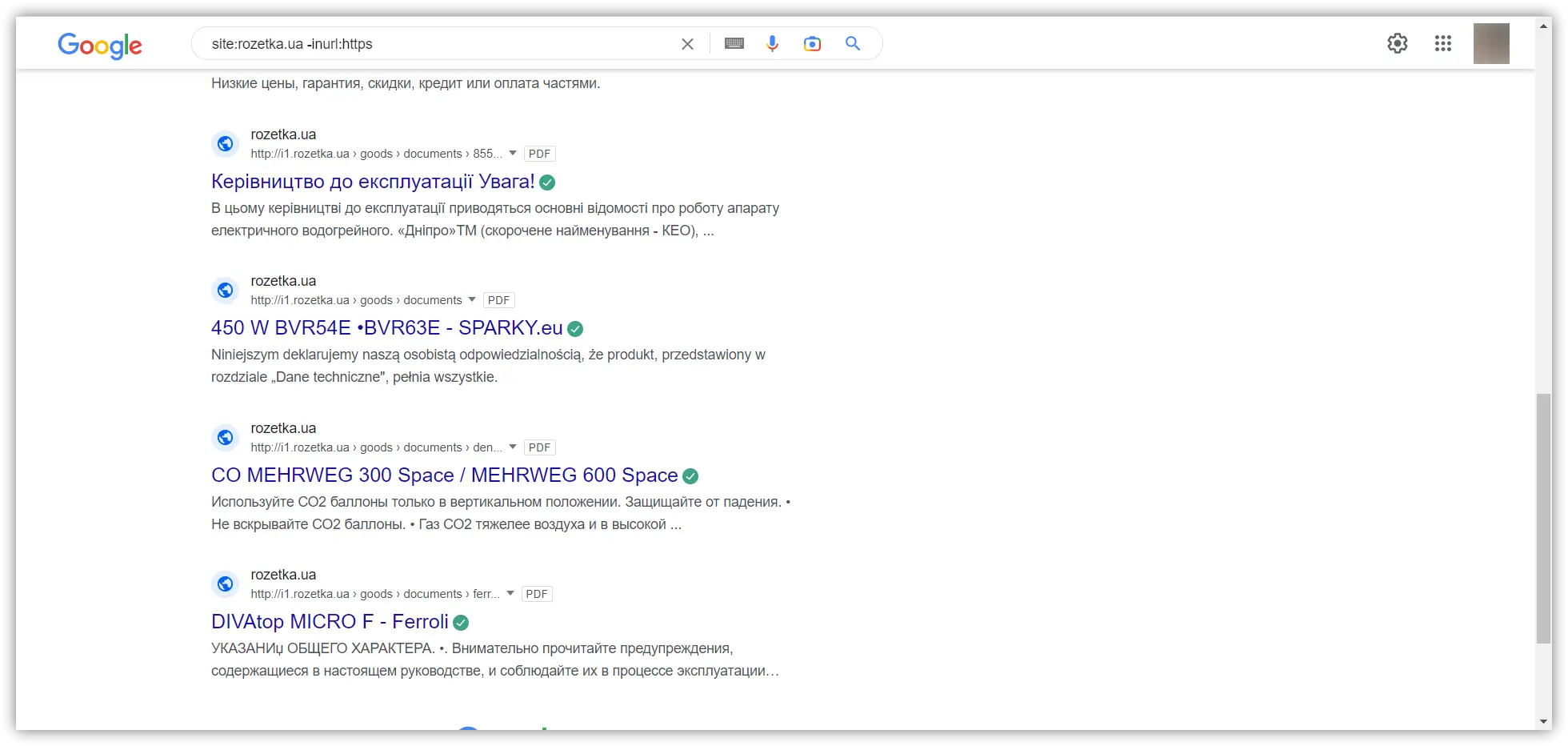This screenshot has height=746, width=1568.
Task: Click snippet starting 'Niniejszym deklarujemy'
Action: click(x=488, y=366)
